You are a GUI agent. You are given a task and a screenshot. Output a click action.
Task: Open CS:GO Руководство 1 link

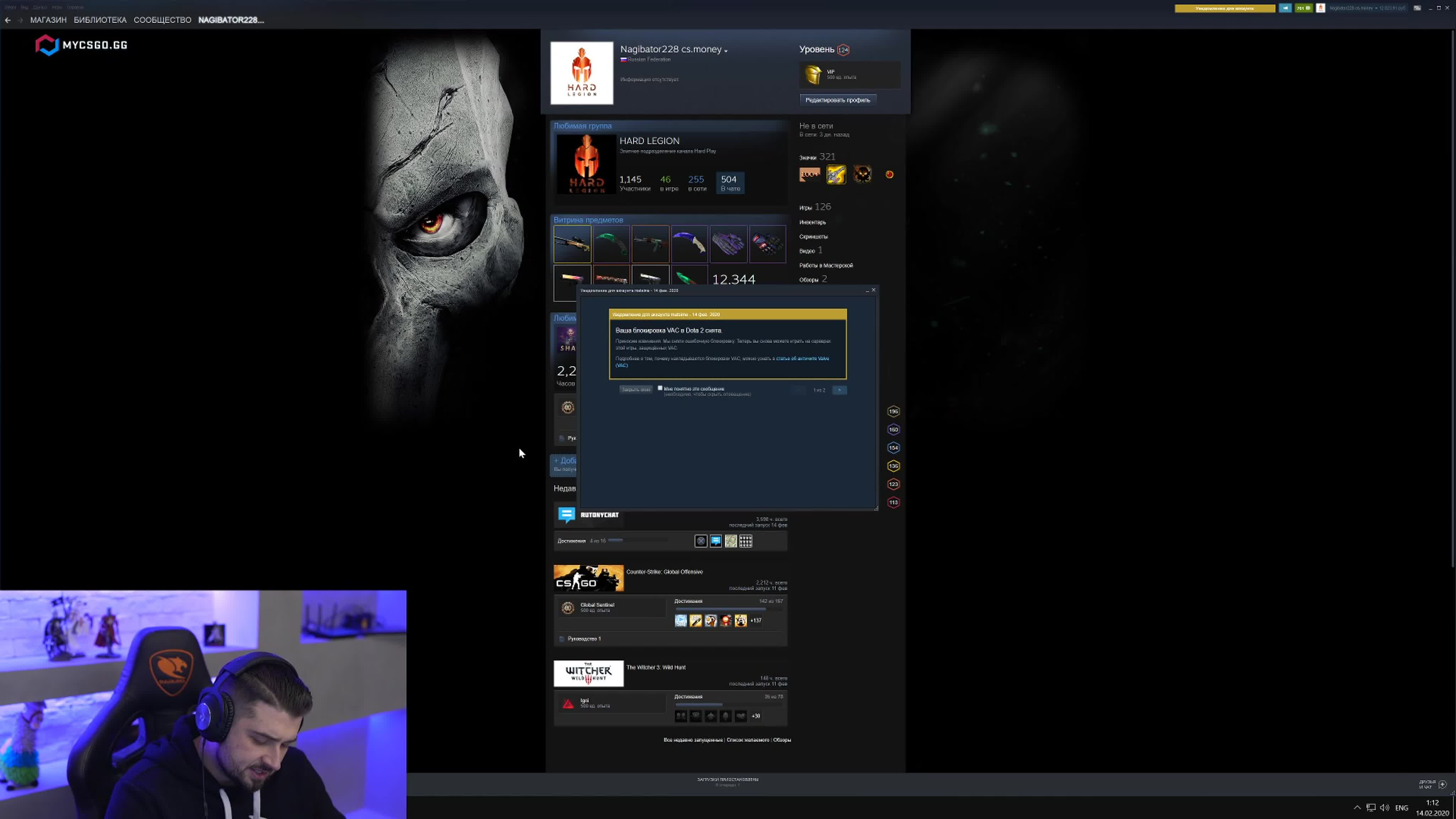click(x=584, y=639)
